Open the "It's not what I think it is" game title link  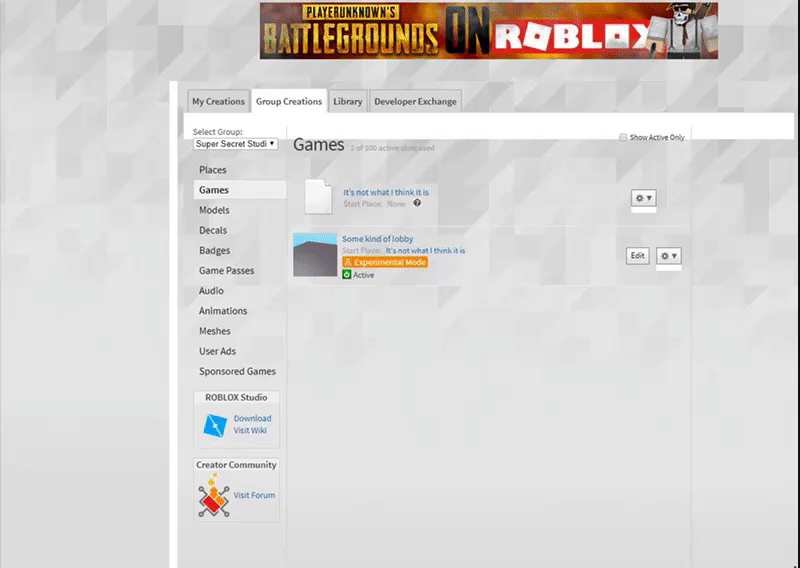tap(386, 192)
